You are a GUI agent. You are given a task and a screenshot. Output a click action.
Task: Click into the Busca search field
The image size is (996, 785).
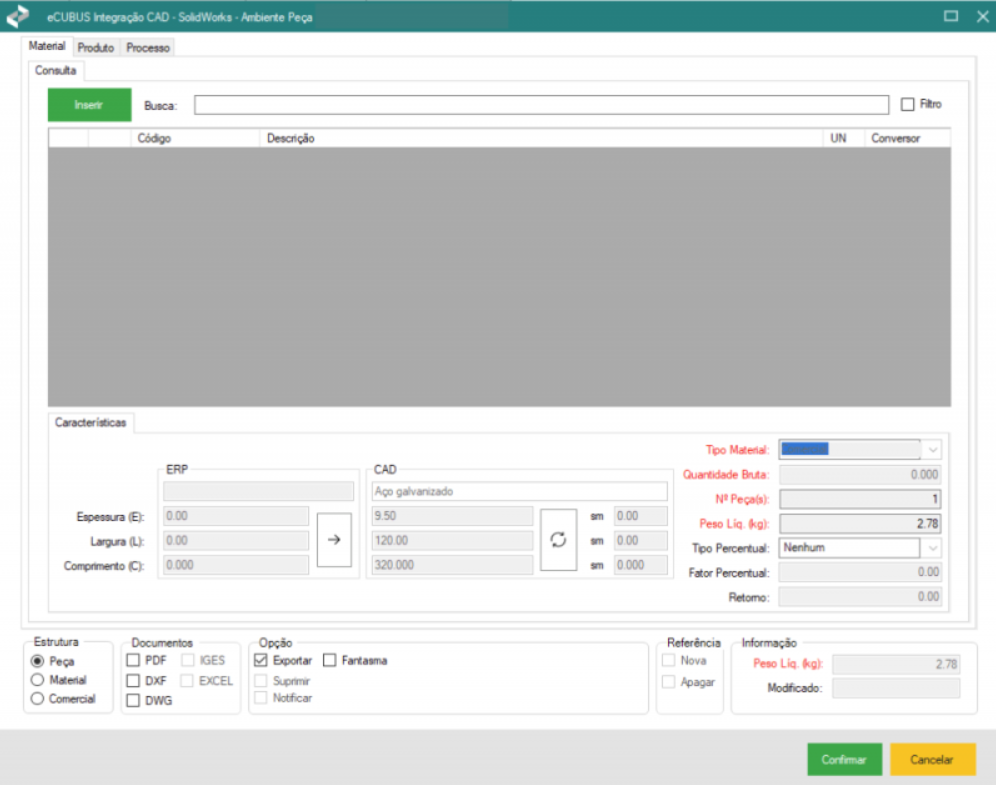pos(540,105)
